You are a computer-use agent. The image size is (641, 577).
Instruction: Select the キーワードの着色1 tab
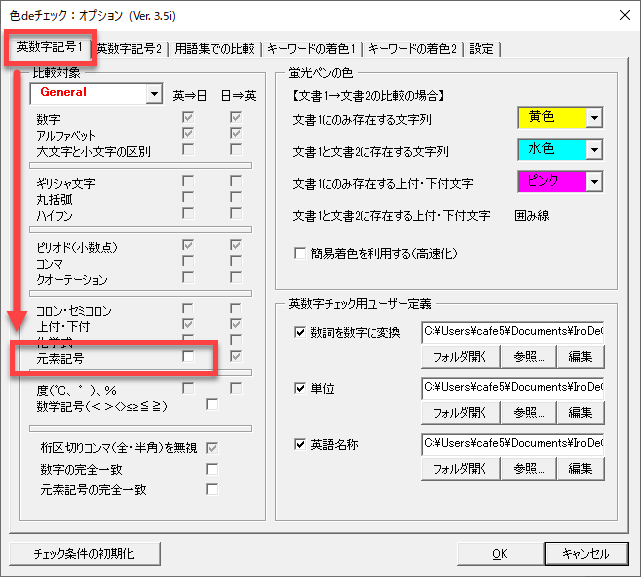(312, 48)
